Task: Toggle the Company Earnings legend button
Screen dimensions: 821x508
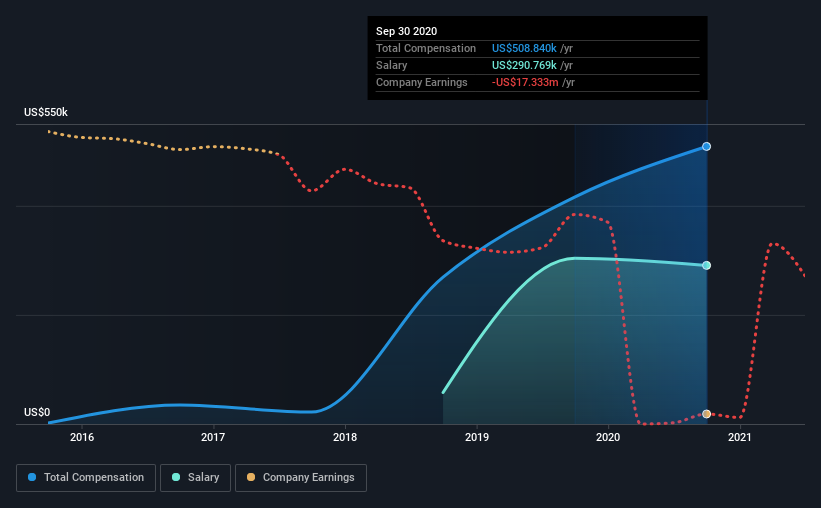Action: (301, 478)
